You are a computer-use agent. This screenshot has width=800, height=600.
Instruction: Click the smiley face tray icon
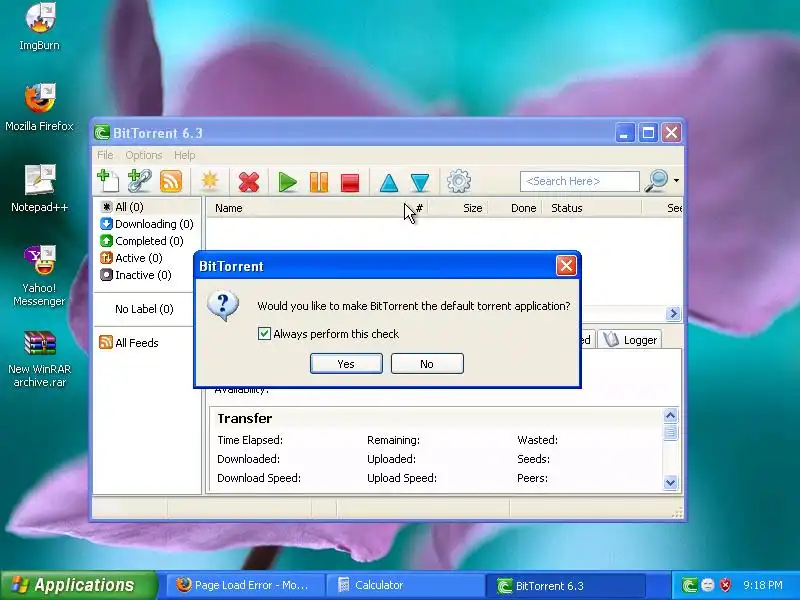point(707,585)
